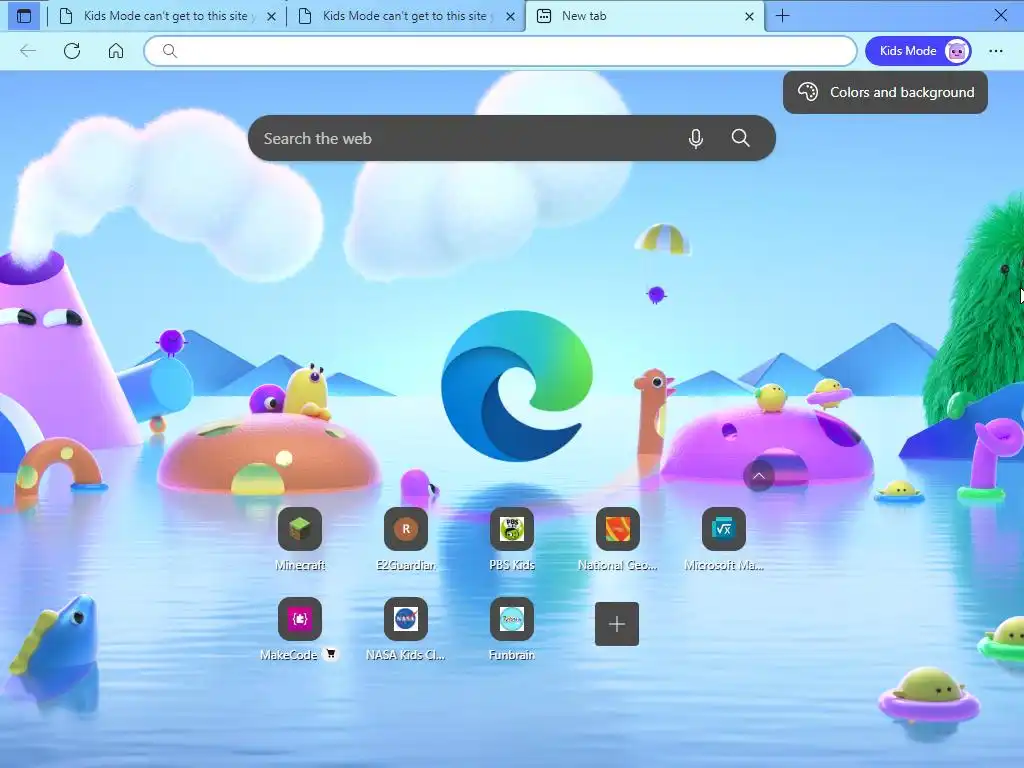Open the Funbrain quick link tile
This screenshot has height=768, width=1024.
coord(512,618)
